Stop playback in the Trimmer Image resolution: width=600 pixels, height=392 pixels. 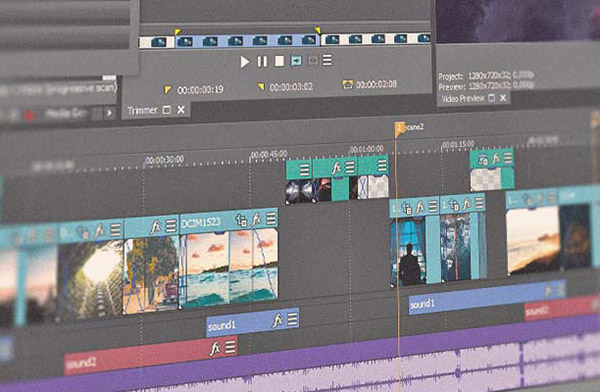pos(280,61)
